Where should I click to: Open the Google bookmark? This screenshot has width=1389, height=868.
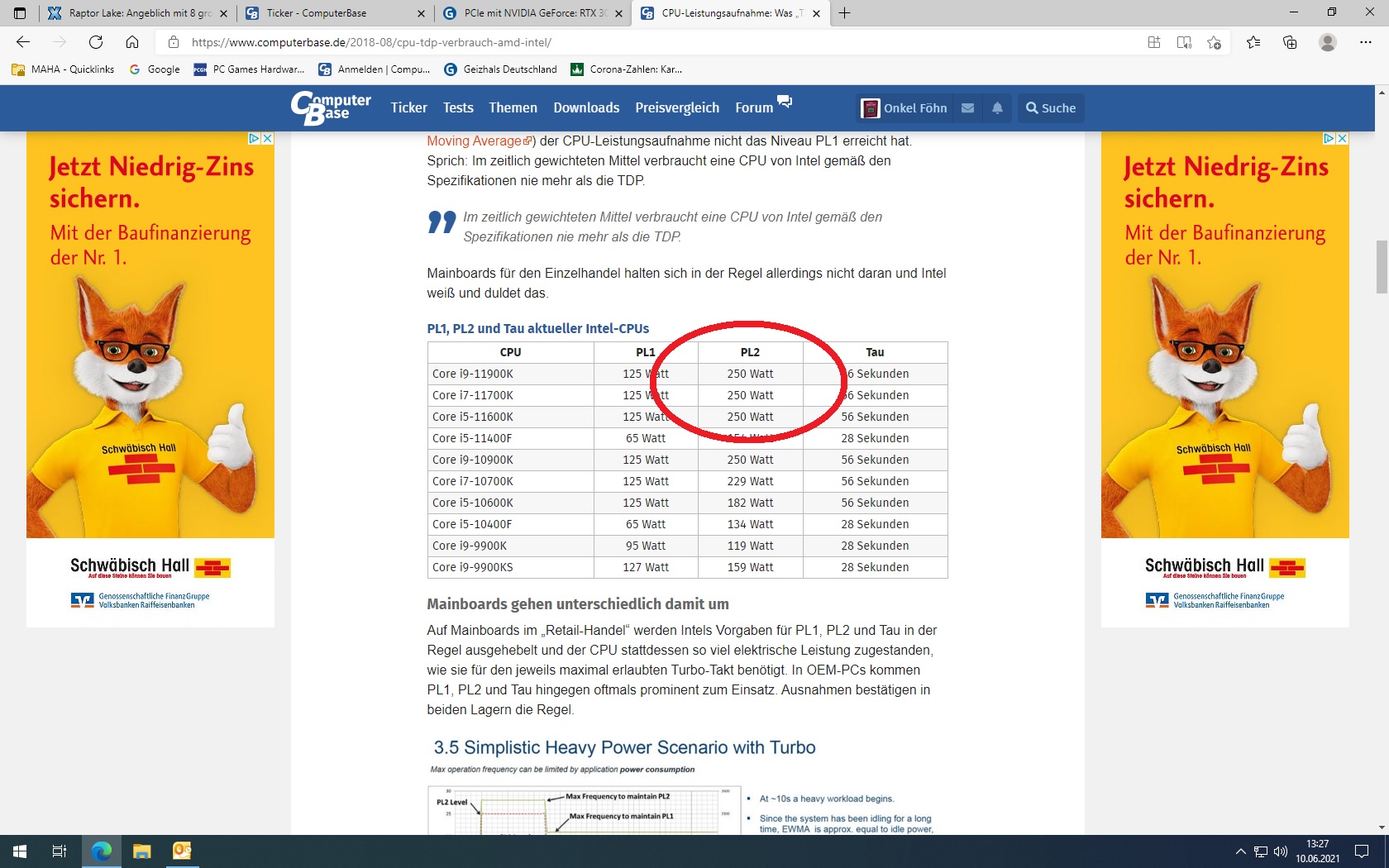pyautogui.click(x=155, y=69)
